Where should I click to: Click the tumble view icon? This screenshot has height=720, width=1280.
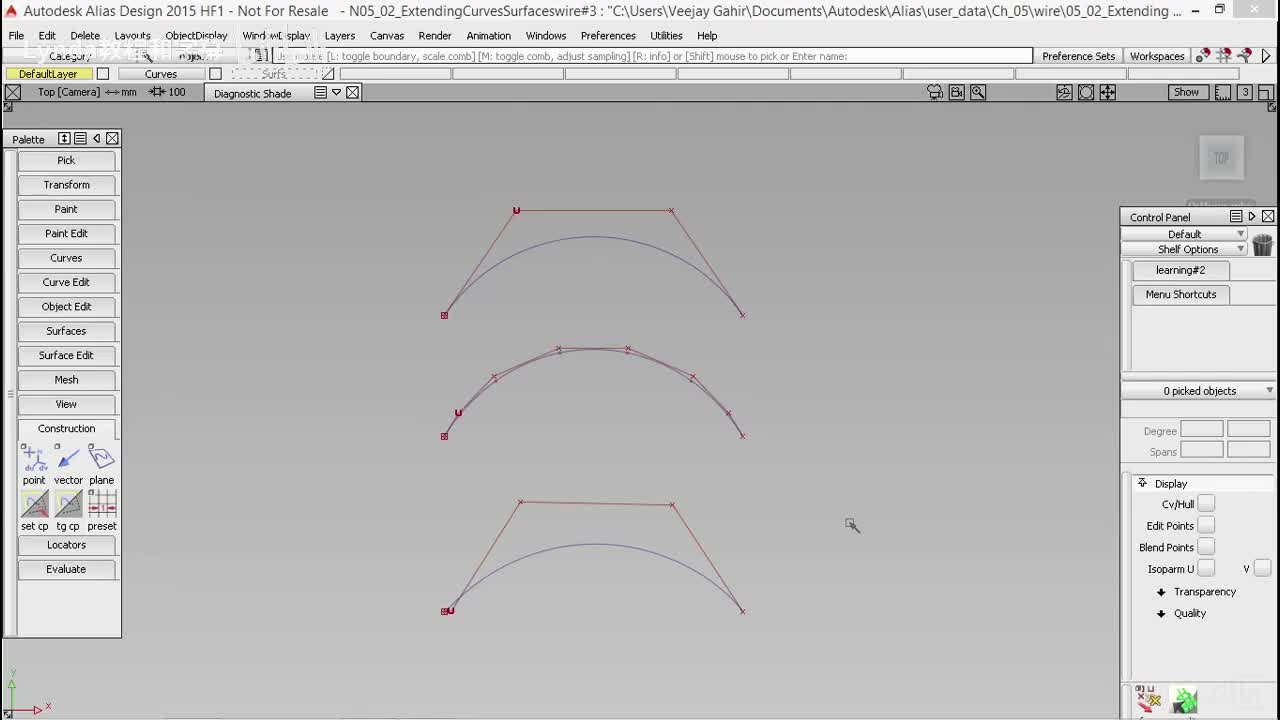pos(1064,92)
